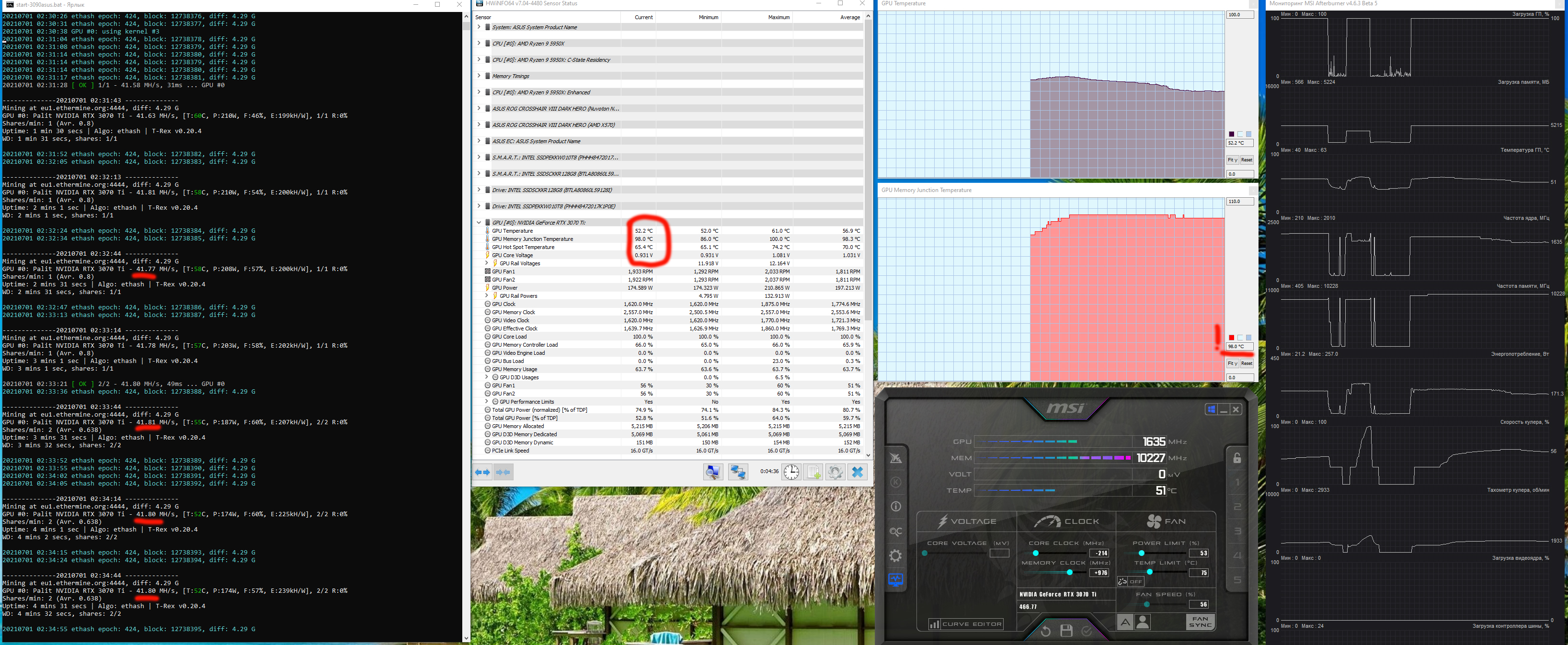Save Afterburner profile floppy icon

tap(1066, 631)
